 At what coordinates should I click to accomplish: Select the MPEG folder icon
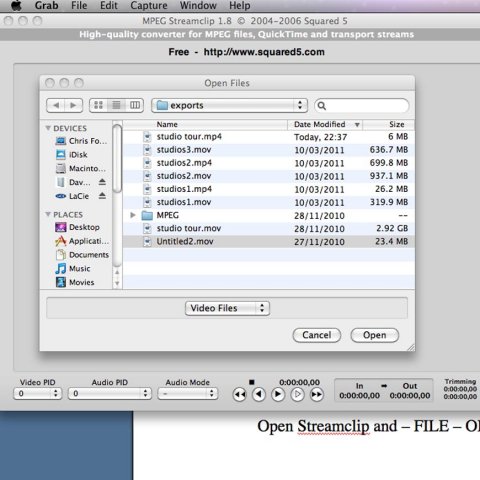(x=147, y=215)
